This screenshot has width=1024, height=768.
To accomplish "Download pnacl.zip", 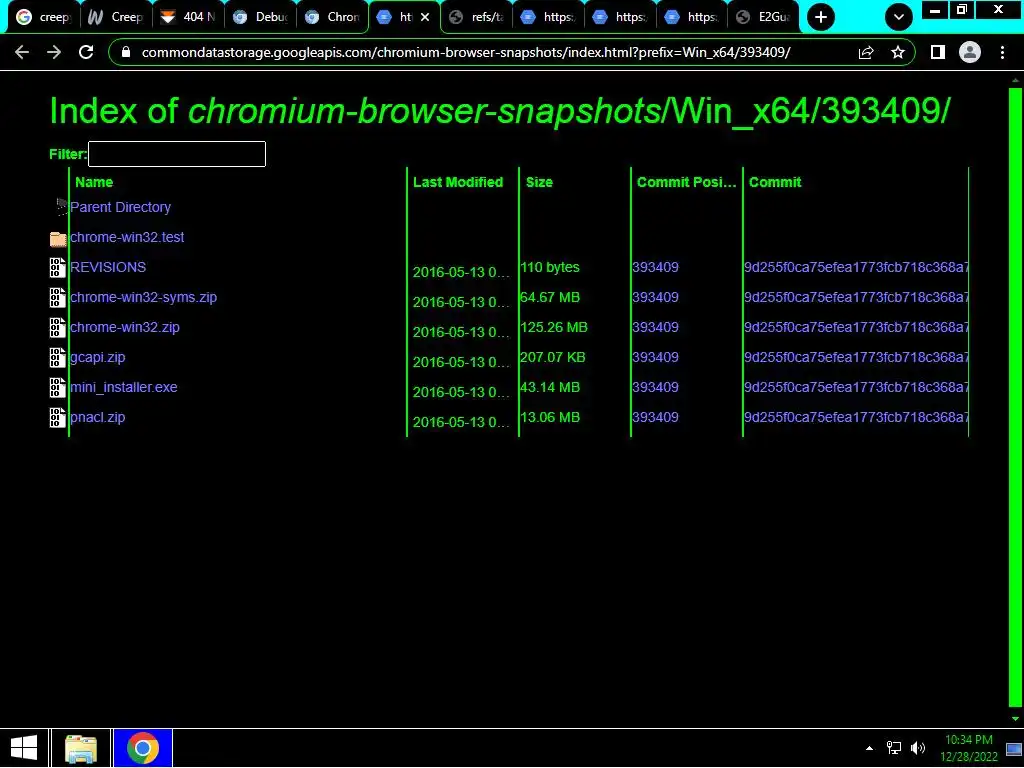I will pos(98,417).
